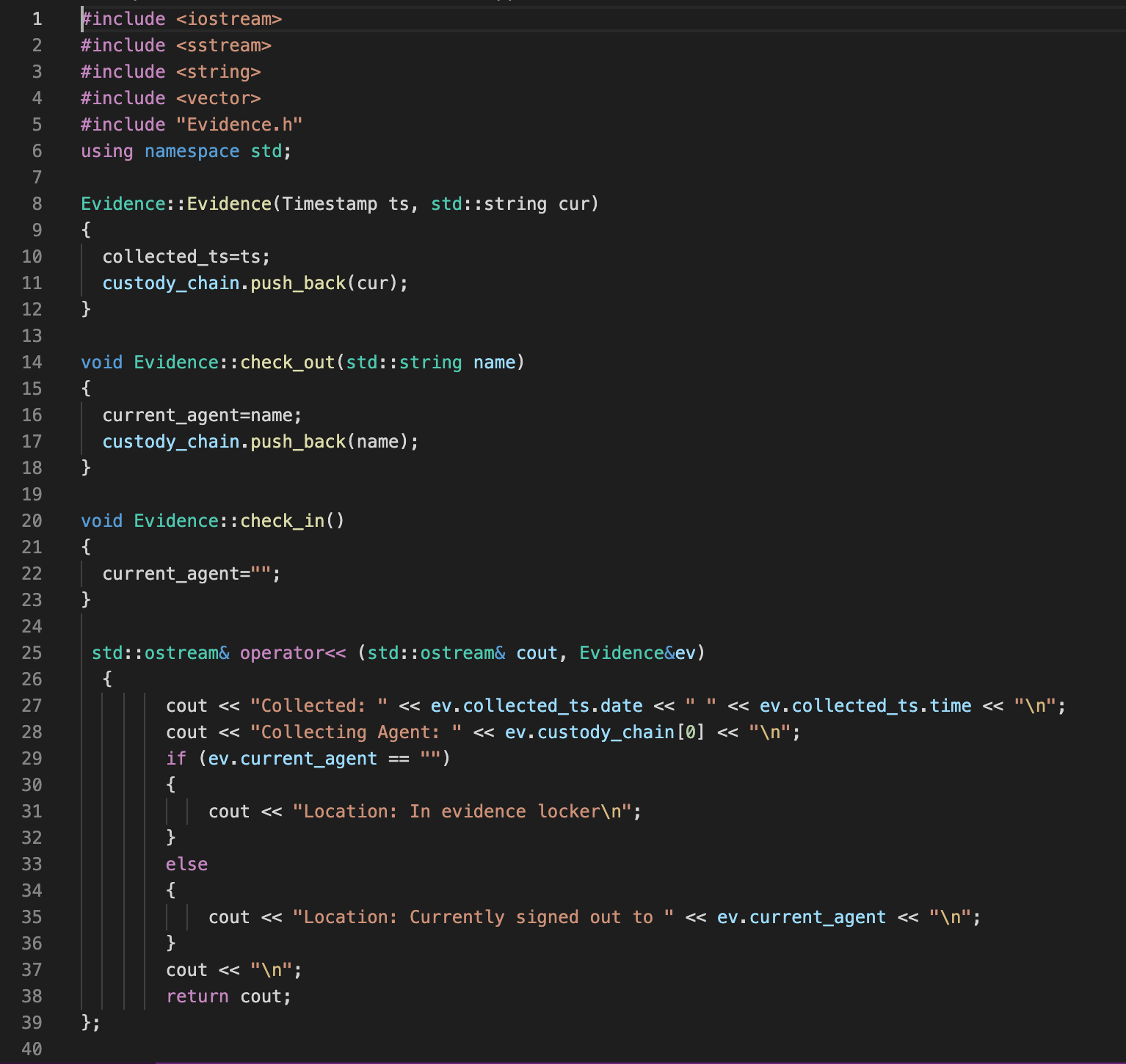Click 'custody_chain[0]' expression

click(622, 732)
